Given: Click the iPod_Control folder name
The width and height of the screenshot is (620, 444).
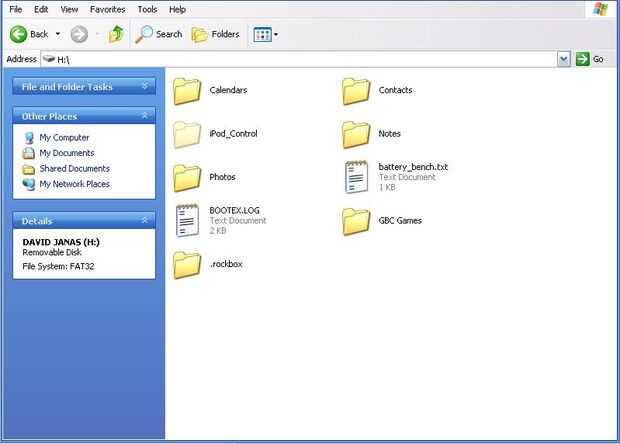Looking at the screenshot, I should click(x=233, y=134).
